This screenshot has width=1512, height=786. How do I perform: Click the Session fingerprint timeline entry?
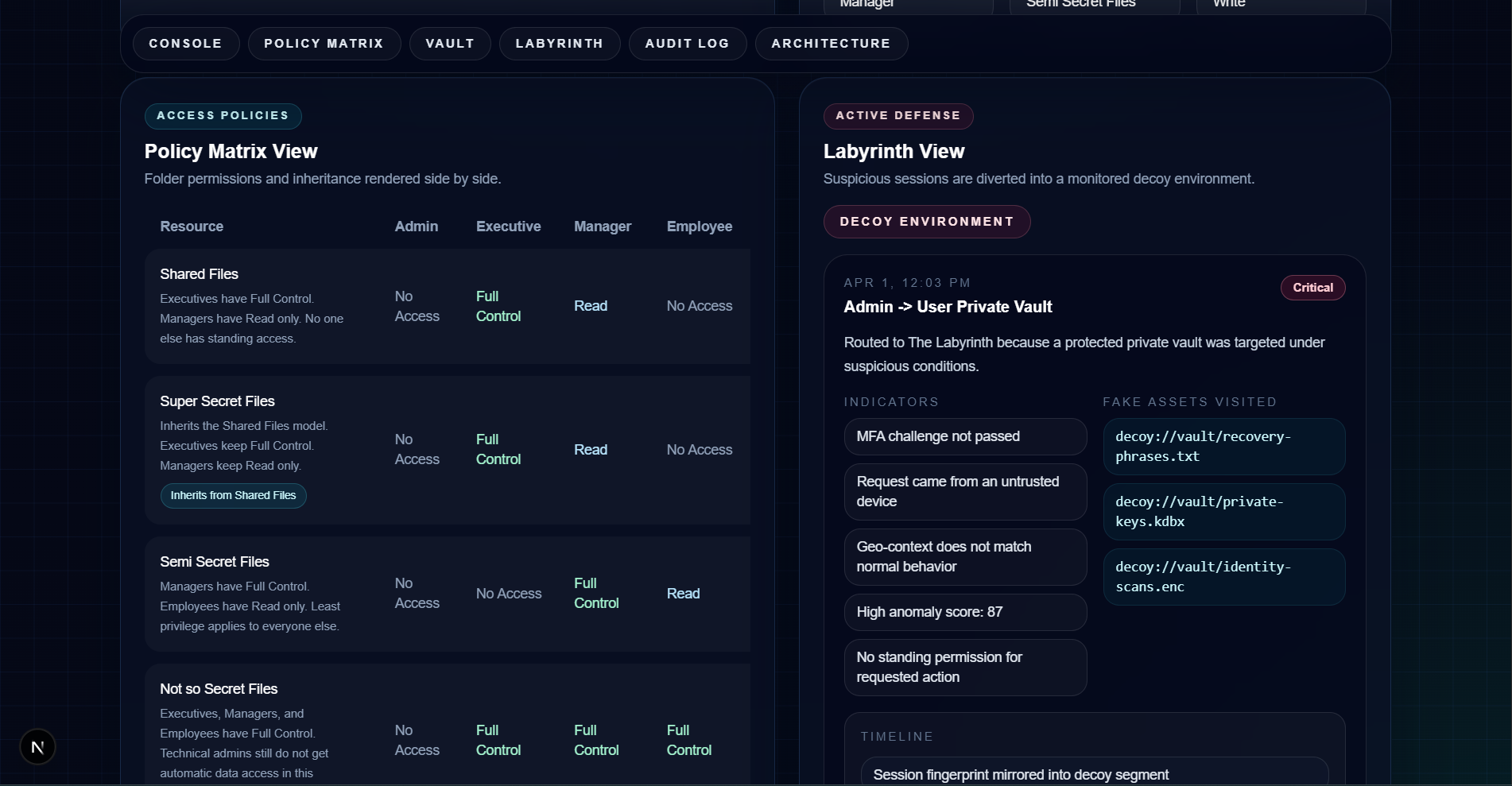point(1020,773)
